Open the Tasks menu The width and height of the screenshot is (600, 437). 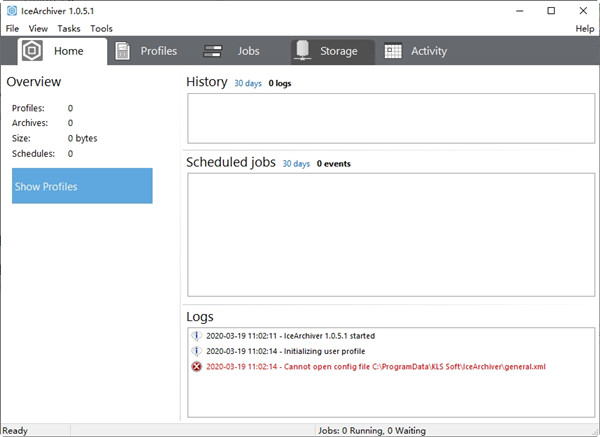coord(69,29)
